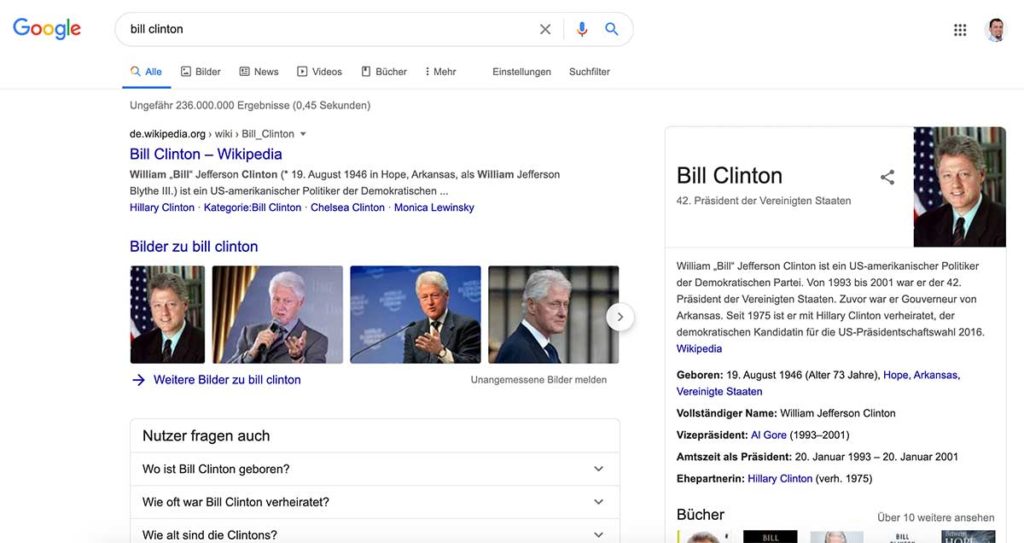Viewport: 1024px width, 543px height.
Task: Start voice search with the microphone icon
Action: tap(581, 29)
